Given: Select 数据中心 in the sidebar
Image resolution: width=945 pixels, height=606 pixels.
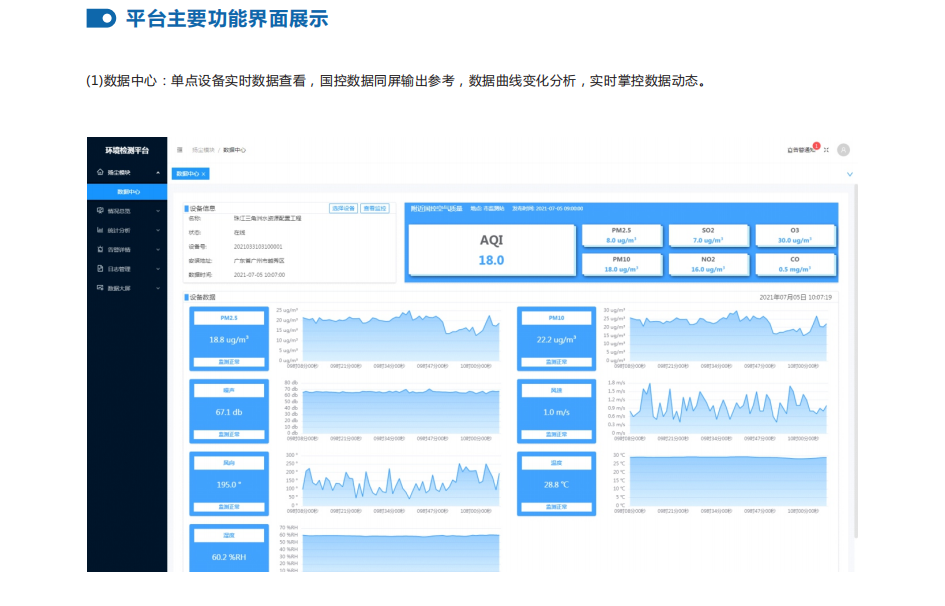Looking at the screenshot, I should tap(127, 192).
